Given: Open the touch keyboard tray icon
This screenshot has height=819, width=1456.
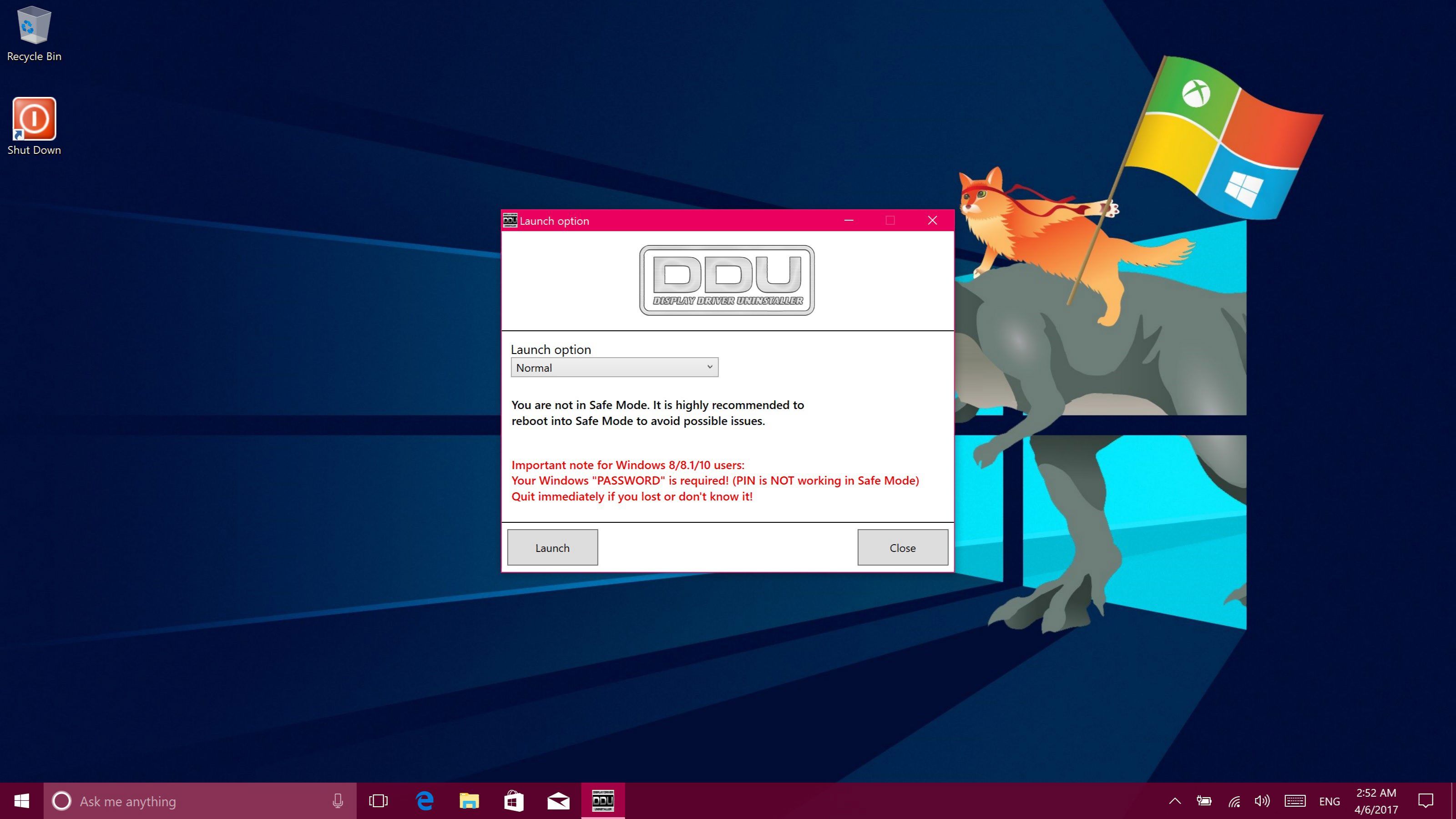Looking at the screenshot, I should click(x=1295, y=801).
